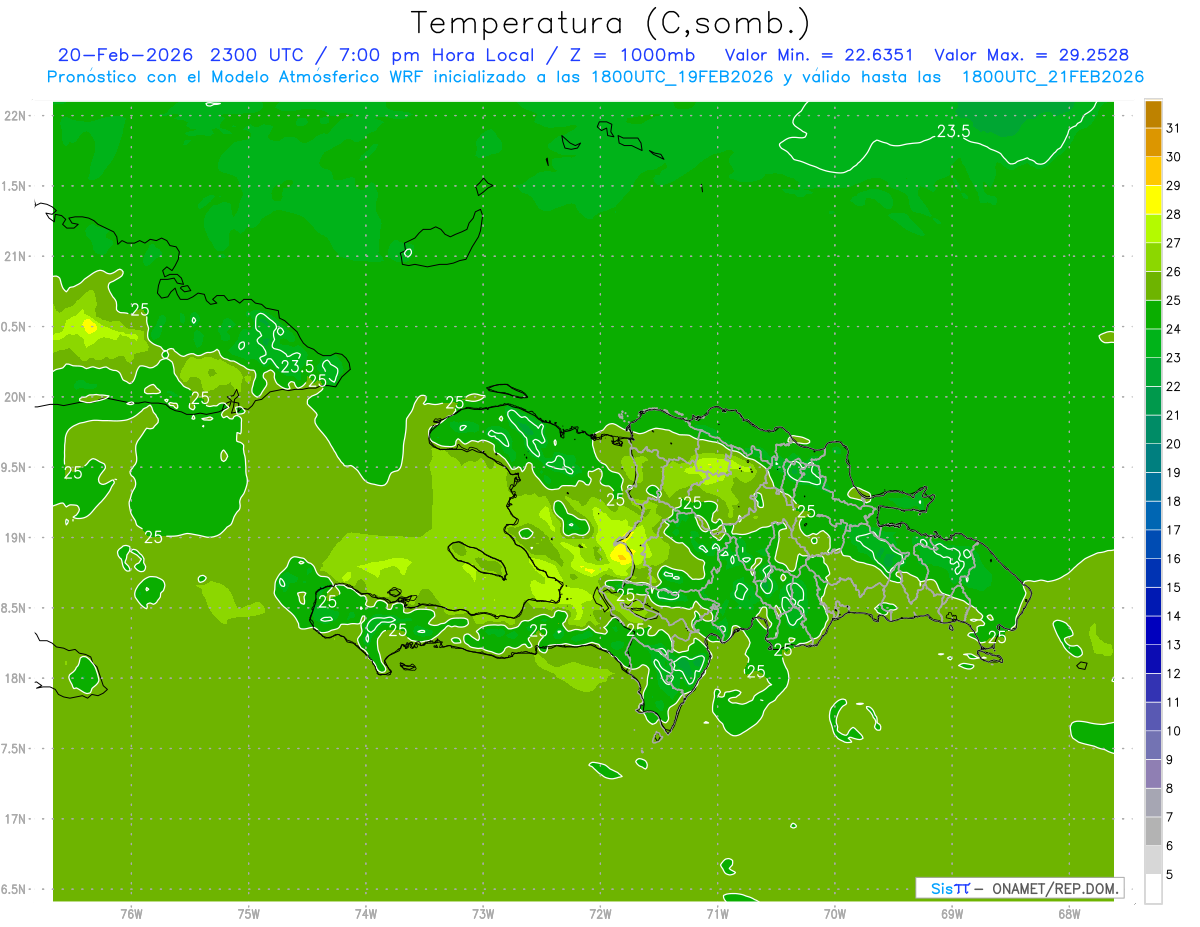The height and width of the screenshot is (927, 1200).
Task: Click the teal 19 legend color band
Action: point(1153,459)
